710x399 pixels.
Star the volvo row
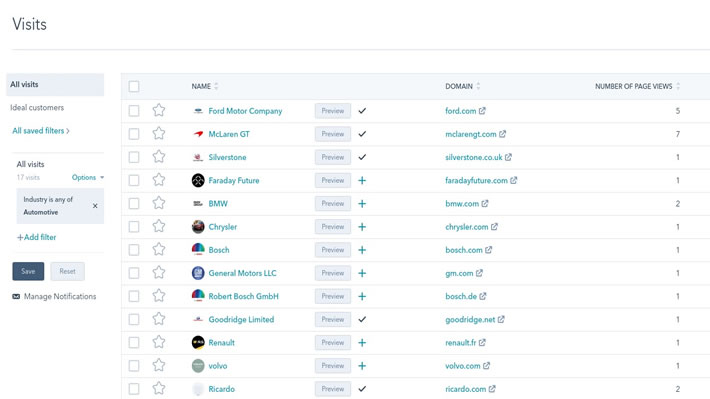(158, 365)
